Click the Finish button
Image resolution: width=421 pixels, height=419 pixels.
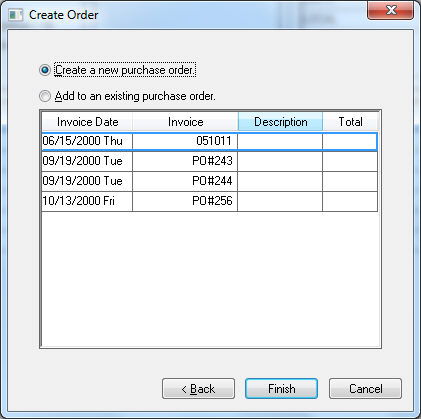click(x=281, y=389)
